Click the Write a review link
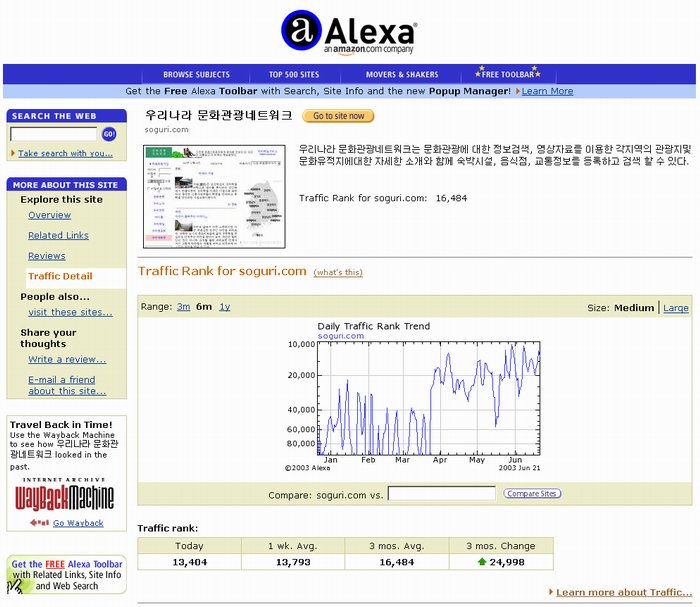The image size is (700, 607). coord(67,359)
